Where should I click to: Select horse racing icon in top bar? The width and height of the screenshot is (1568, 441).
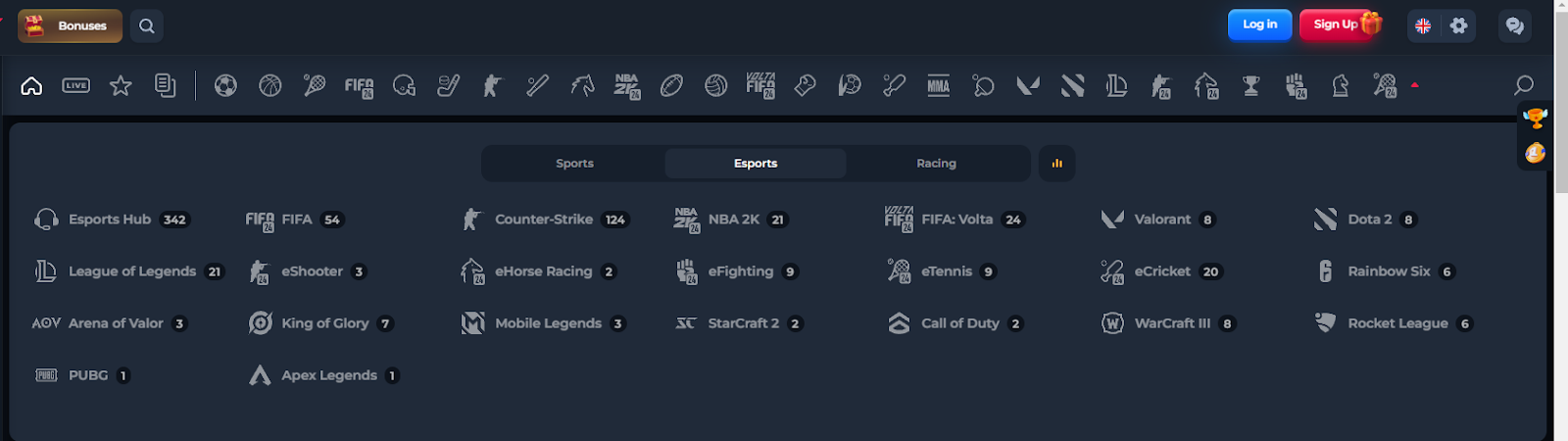(582, 85)
